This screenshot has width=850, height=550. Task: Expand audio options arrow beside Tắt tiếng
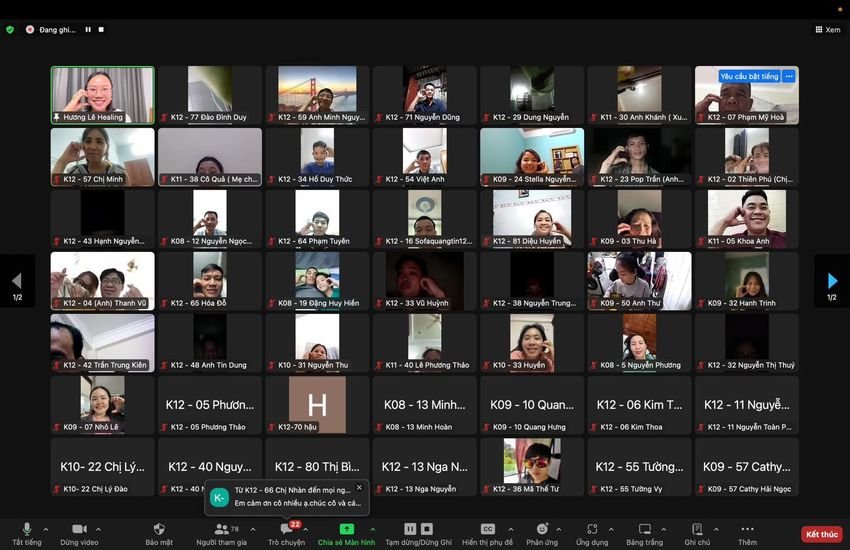(46, 528)
